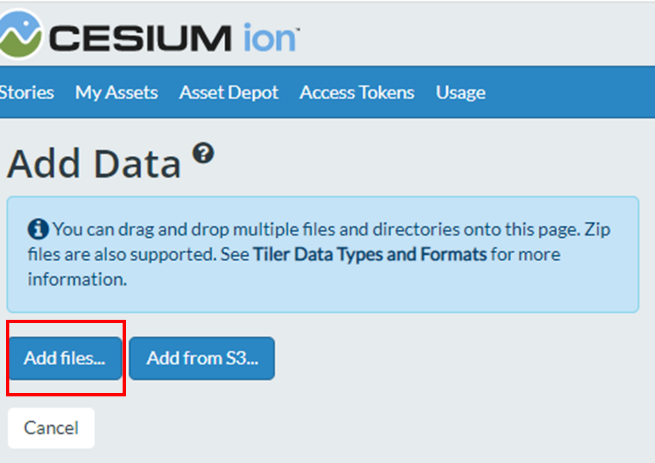
Task: Click the info circle icon in banner
Action: (38, 229)
